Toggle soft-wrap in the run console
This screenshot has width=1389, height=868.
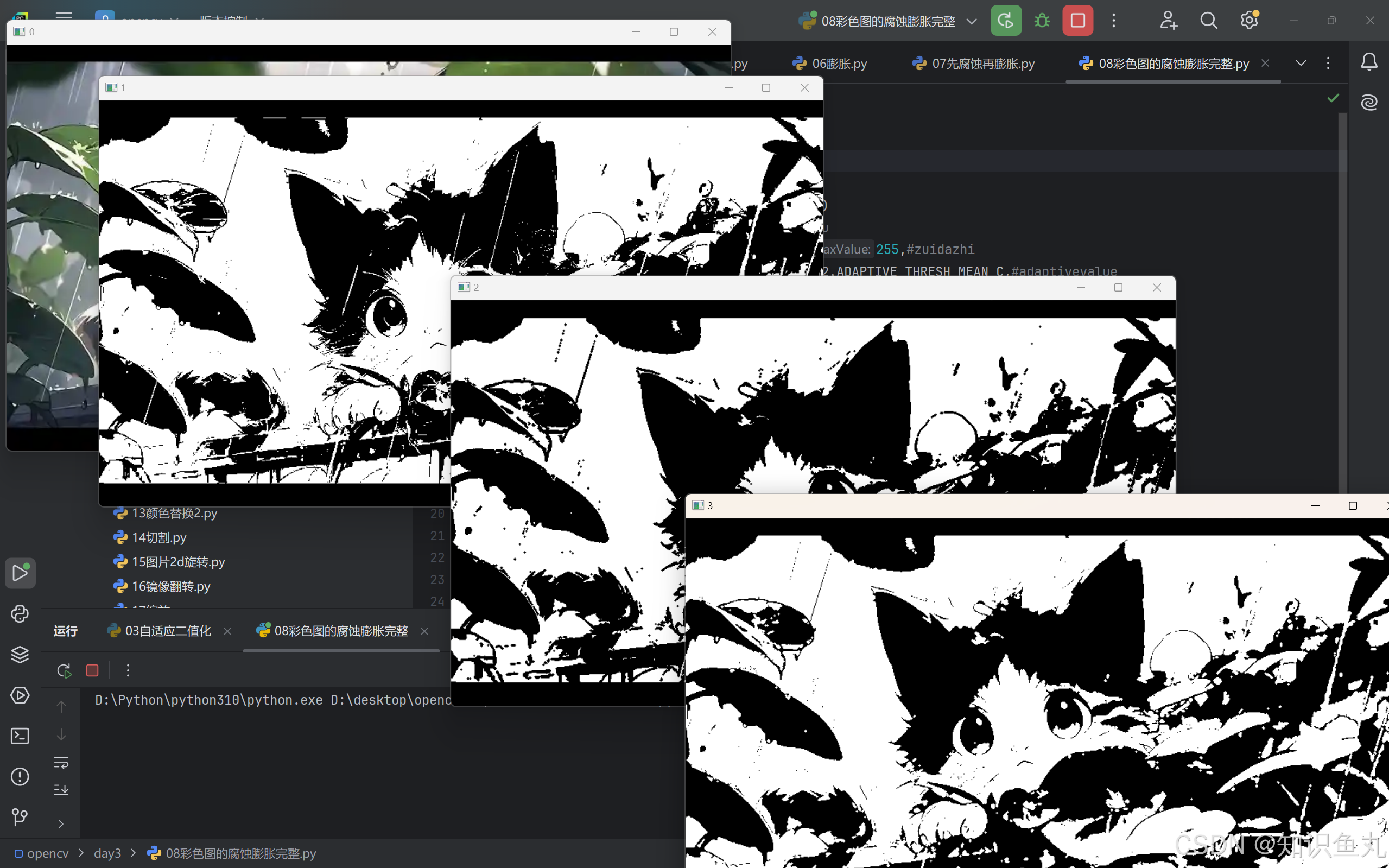[61, 763]
